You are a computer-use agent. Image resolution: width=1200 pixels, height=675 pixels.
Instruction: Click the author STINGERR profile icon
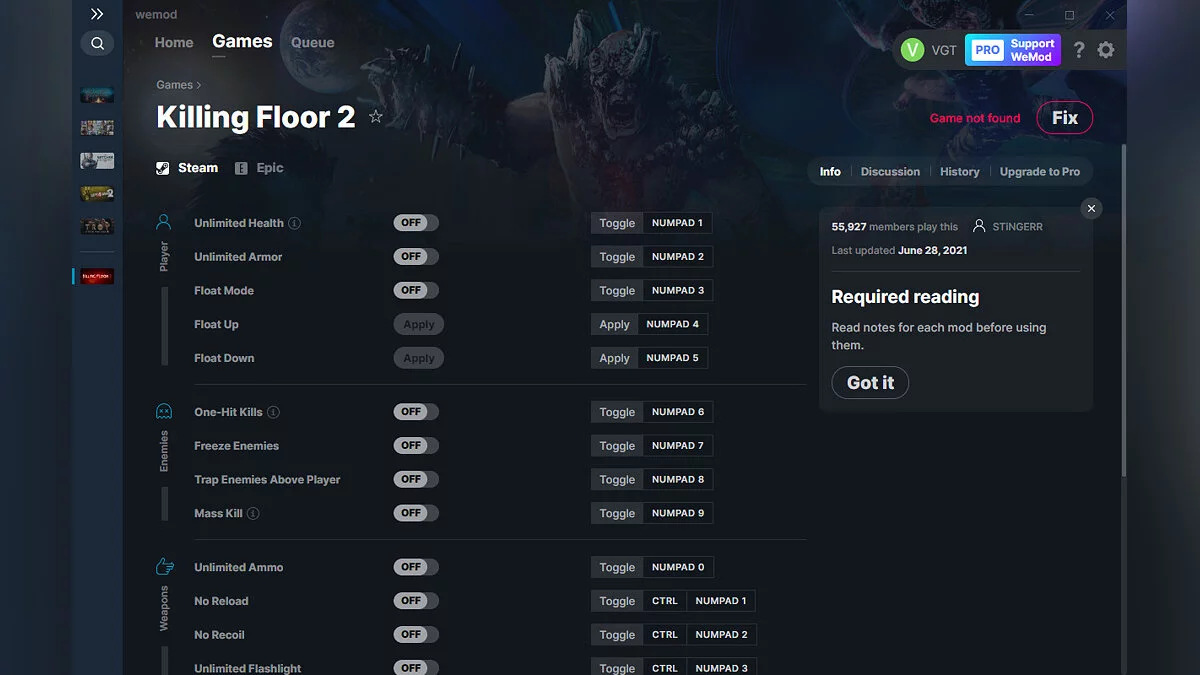979,226
